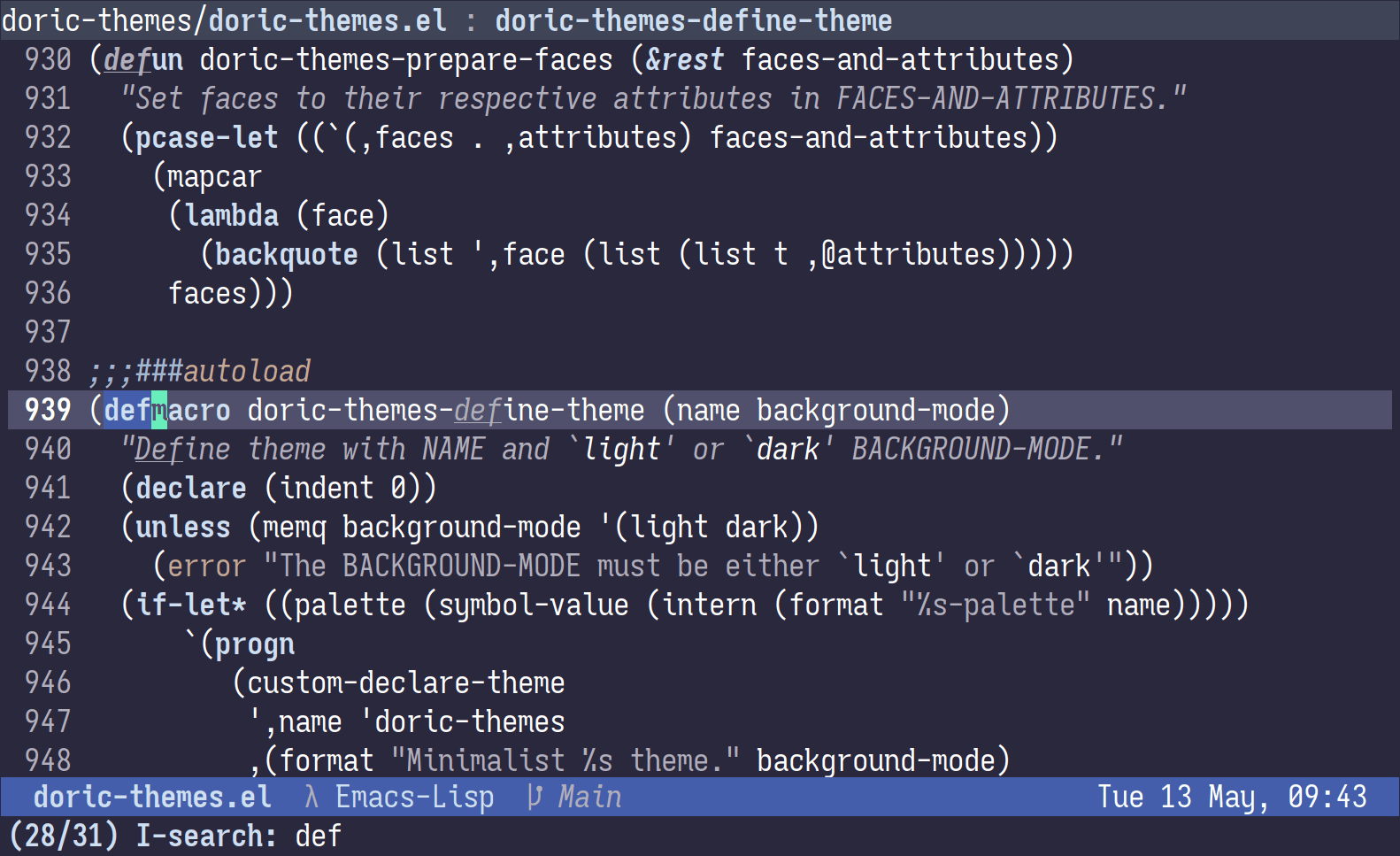The image size is (1400, 856).
Task: Click line number 930
Action: click(48, 59)
